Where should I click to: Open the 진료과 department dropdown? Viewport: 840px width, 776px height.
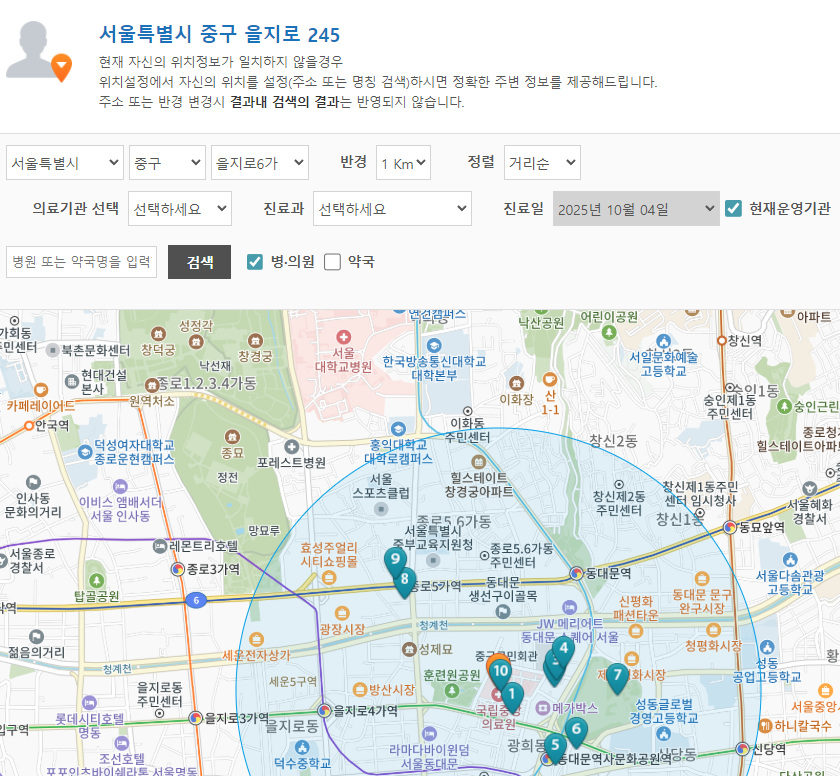pyautogui.click(x=392, y=208)
